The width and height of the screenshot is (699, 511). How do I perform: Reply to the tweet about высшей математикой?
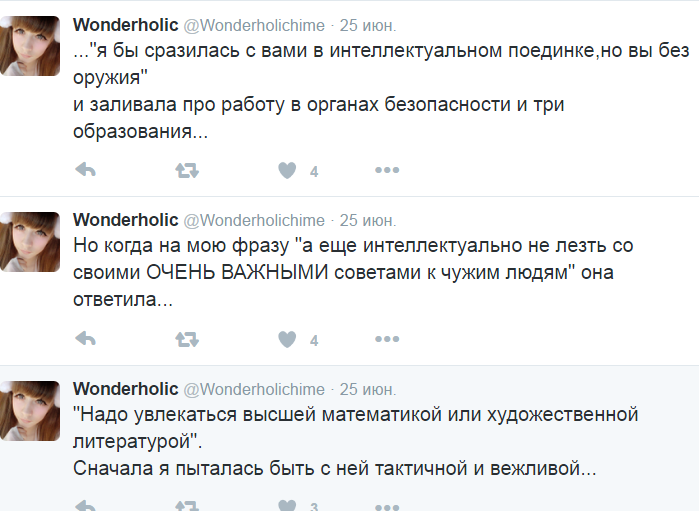point(86,506)
